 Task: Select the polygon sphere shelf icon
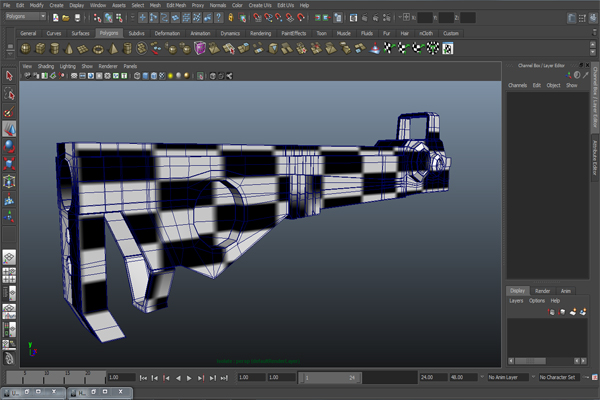click(25, 49)
